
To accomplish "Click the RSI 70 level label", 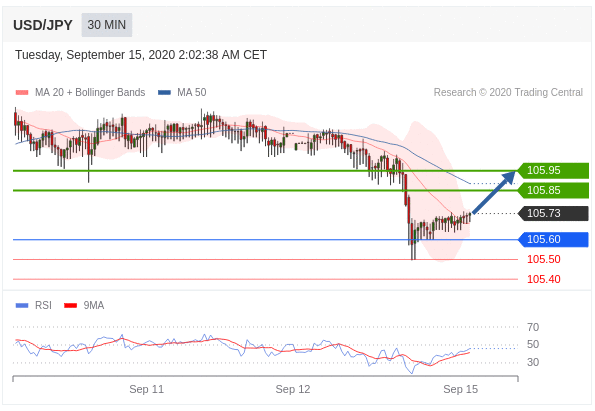I will coord(533,327).
